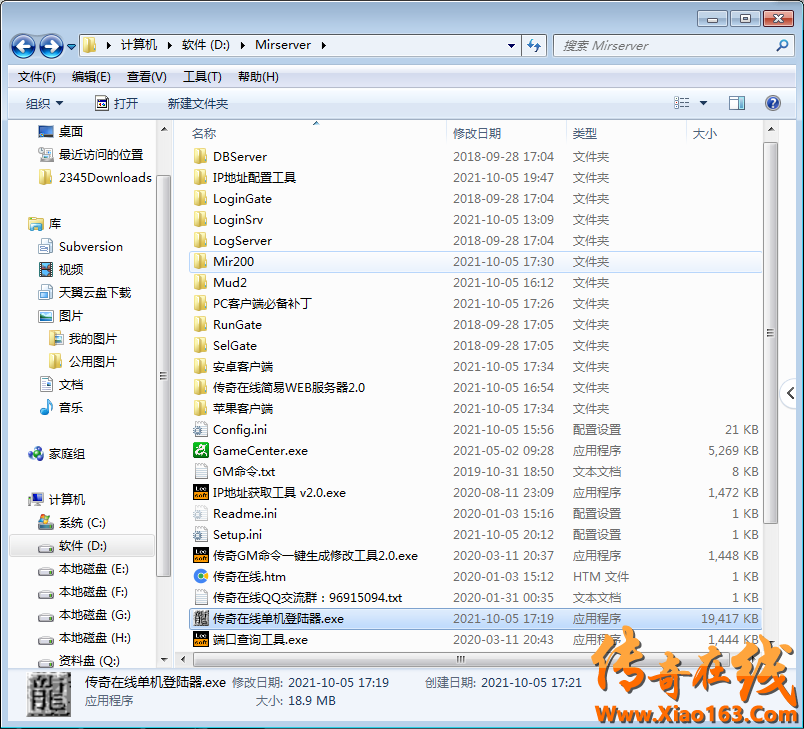Open the 帮助(H) menu
Screen dimensions: 804x729
(x=258, y=77)
